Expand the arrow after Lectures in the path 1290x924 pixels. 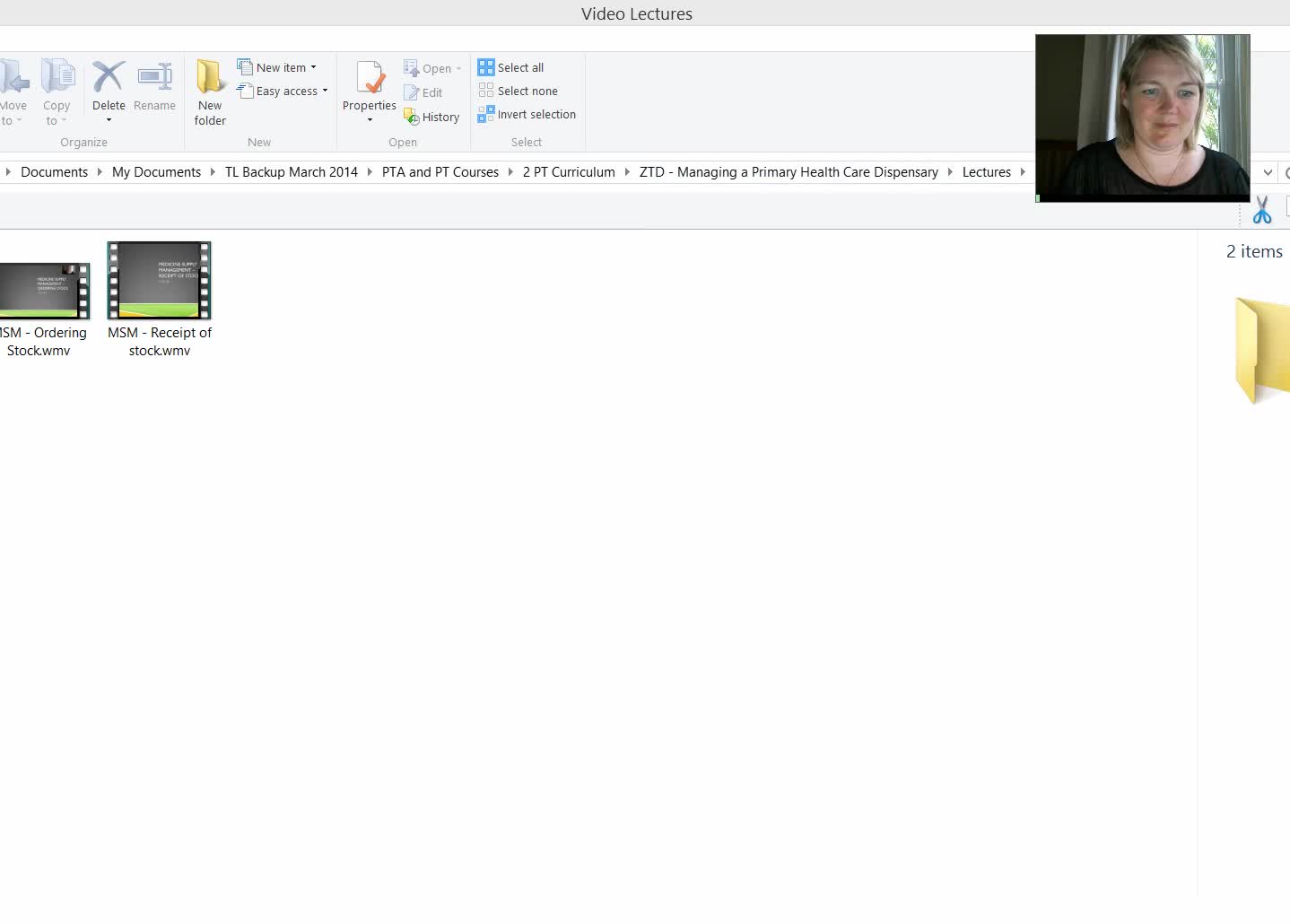pyautogui.click(x=1023, y=172)
